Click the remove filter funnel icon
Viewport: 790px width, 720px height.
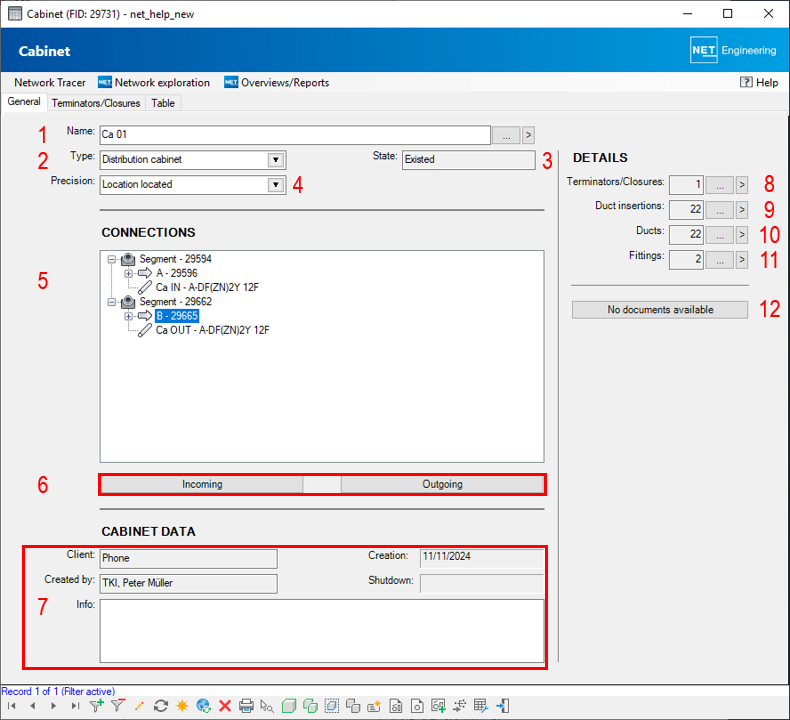(x=118, y=706)
